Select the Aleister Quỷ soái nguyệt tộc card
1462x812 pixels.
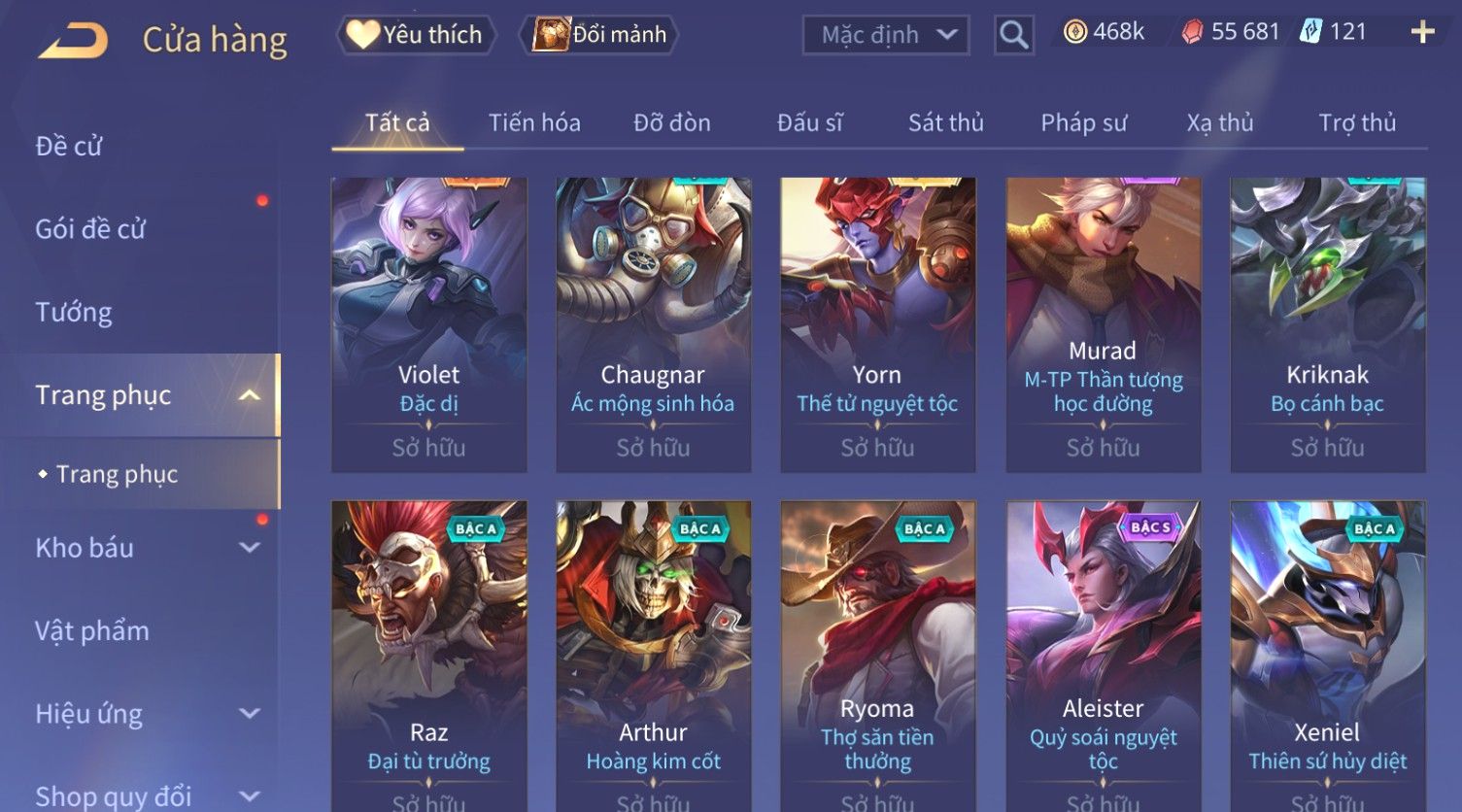point(1104,656)
